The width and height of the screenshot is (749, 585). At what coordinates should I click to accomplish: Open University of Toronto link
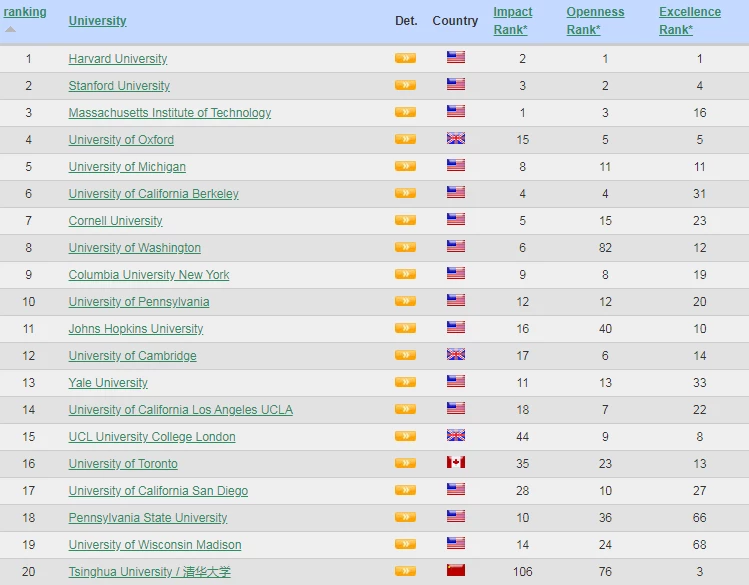pyautogui.click(x=123, y=463)
